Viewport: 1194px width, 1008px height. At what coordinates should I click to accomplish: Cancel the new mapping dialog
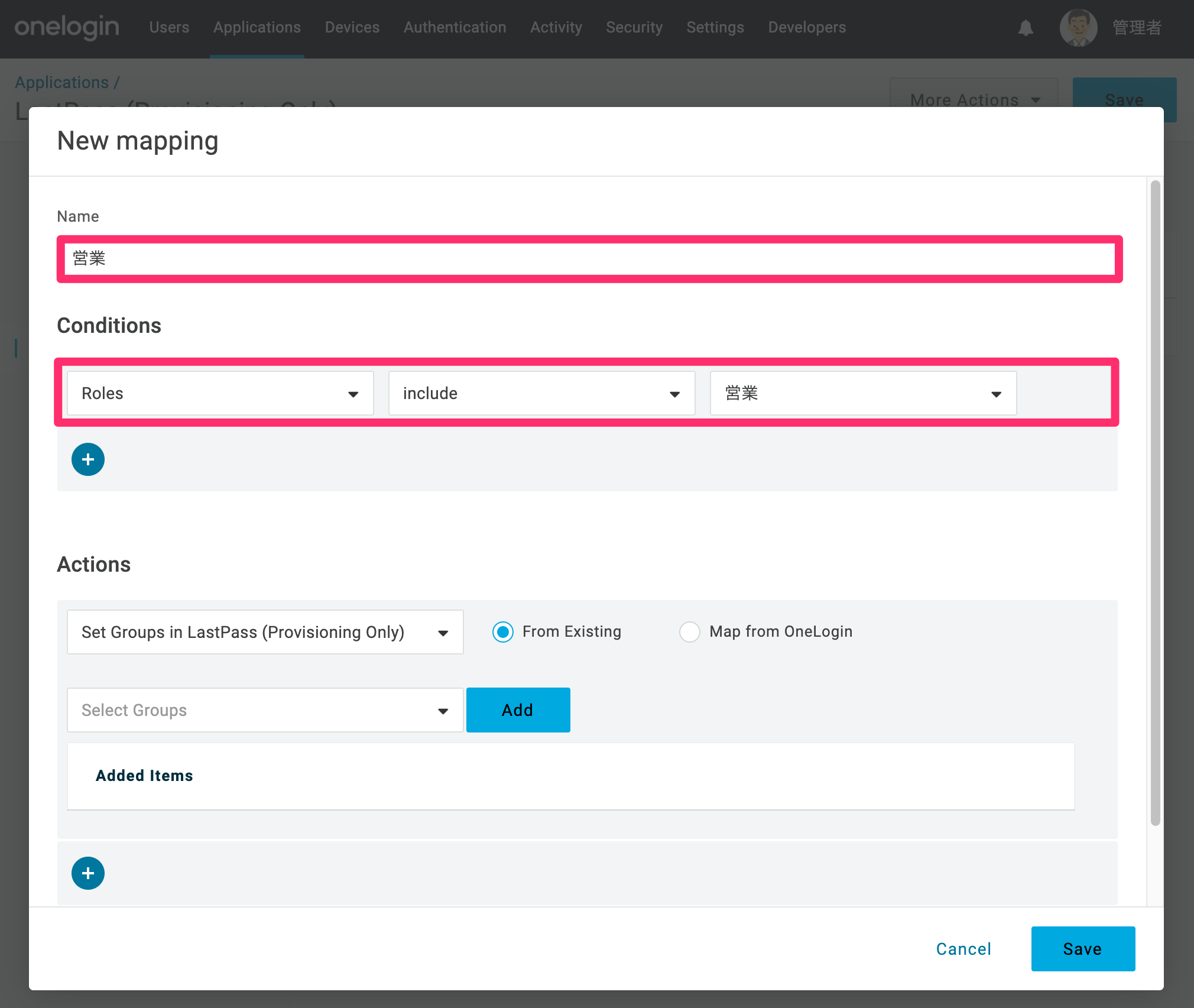[x=963, y=949]
